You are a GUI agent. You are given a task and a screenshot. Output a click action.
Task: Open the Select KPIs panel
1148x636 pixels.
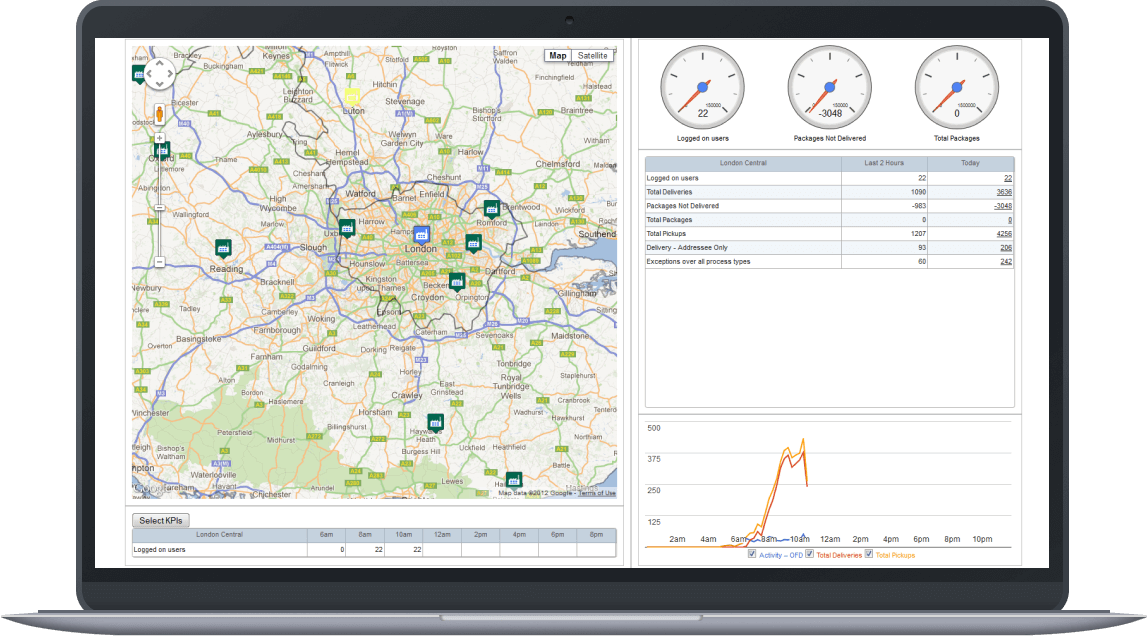[161, 520]
